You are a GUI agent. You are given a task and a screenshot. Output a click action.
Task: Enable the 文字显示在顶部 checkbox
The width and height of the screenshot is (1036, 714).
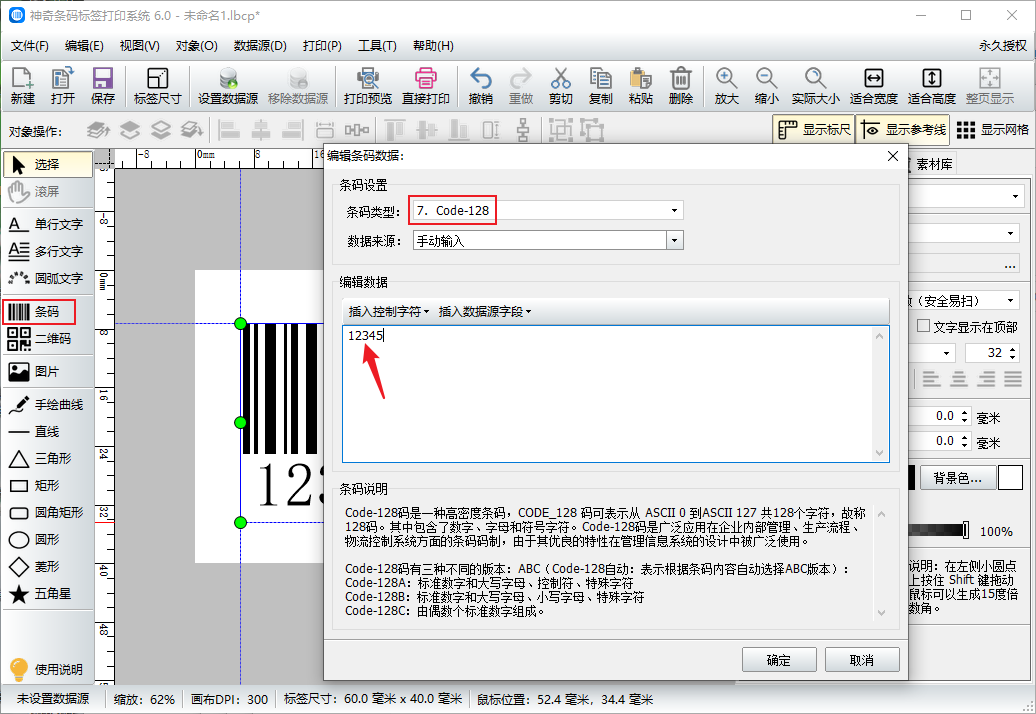point(924,326)
